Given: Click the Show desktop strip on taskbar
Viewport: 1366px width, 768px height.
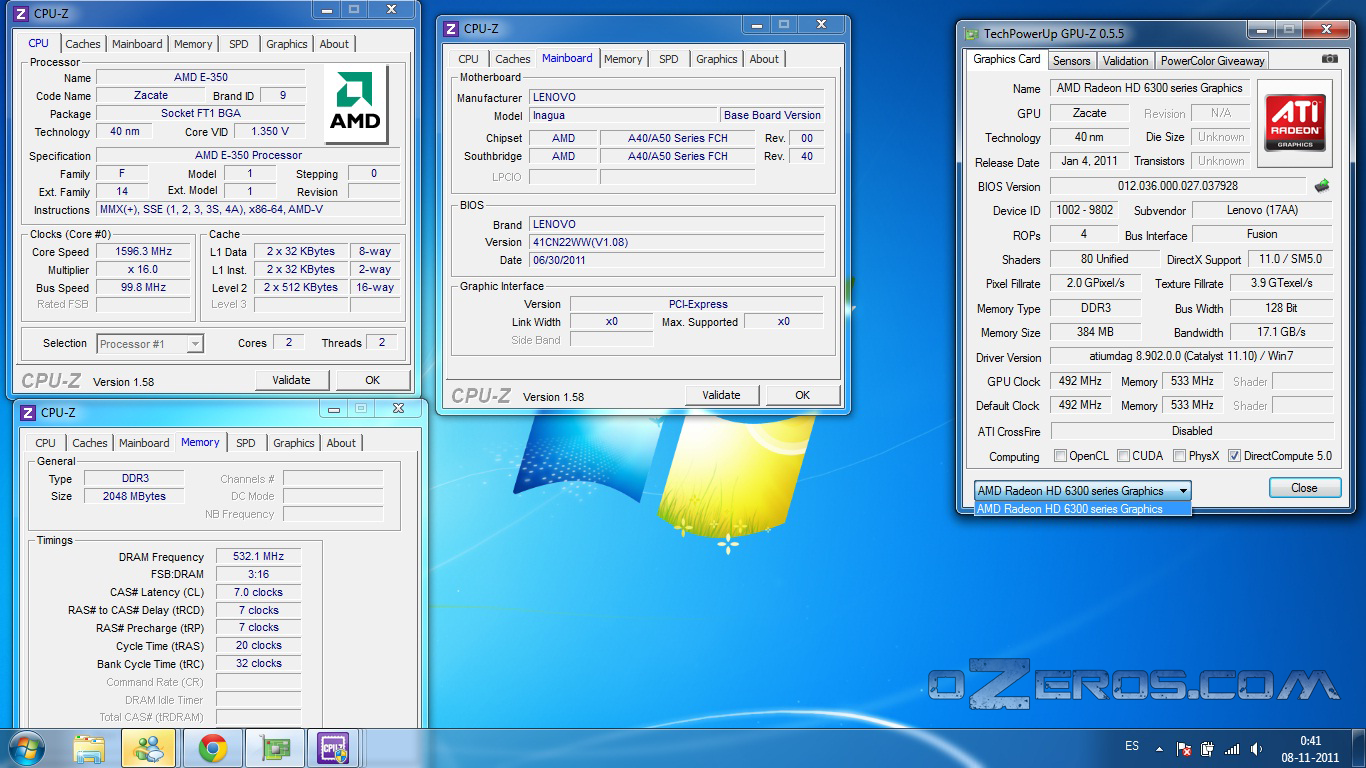Looking at the screenshot, I should (1358, 748).
